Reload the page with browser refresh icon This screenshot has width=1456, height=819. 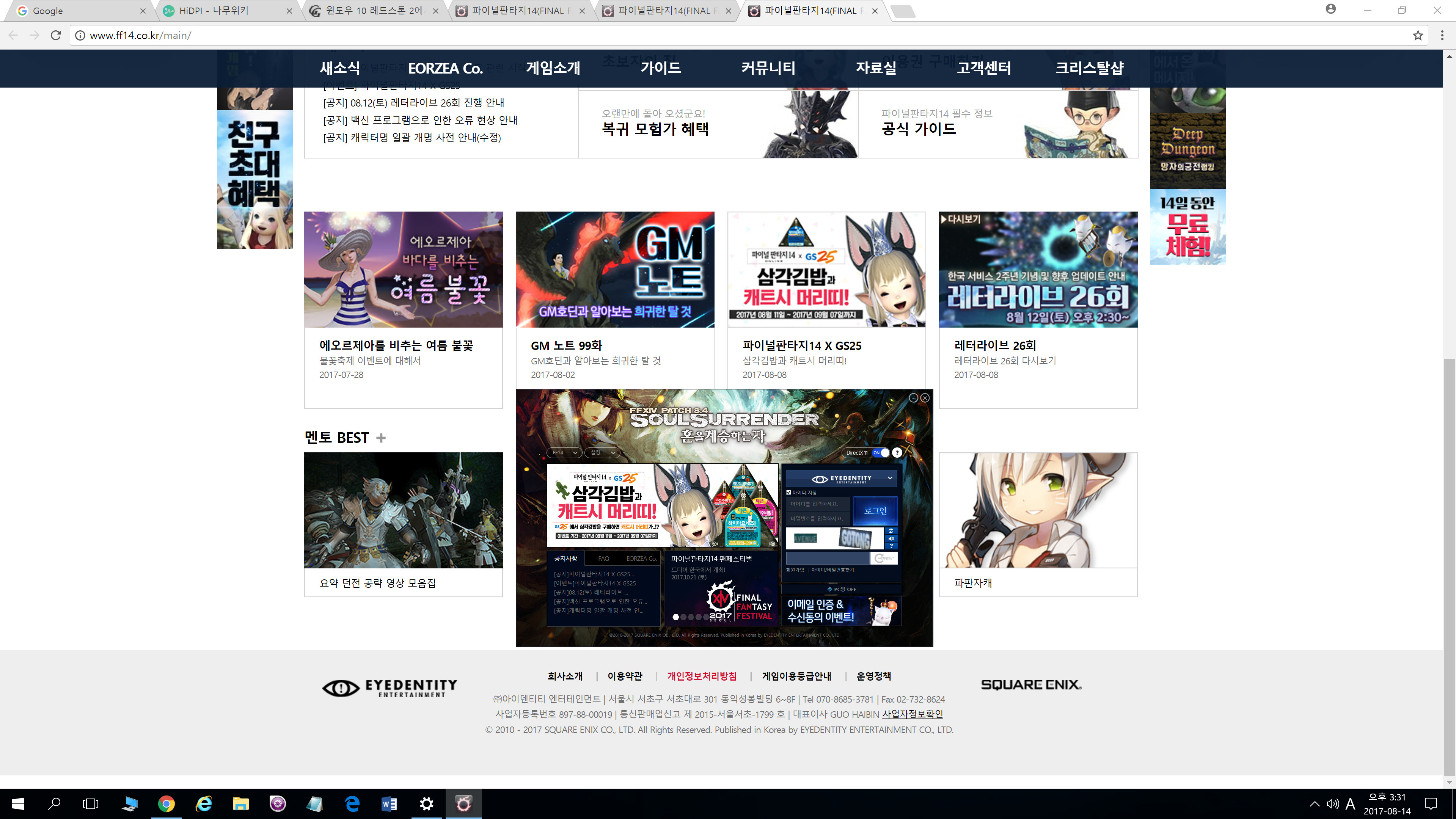pos(55,35)
